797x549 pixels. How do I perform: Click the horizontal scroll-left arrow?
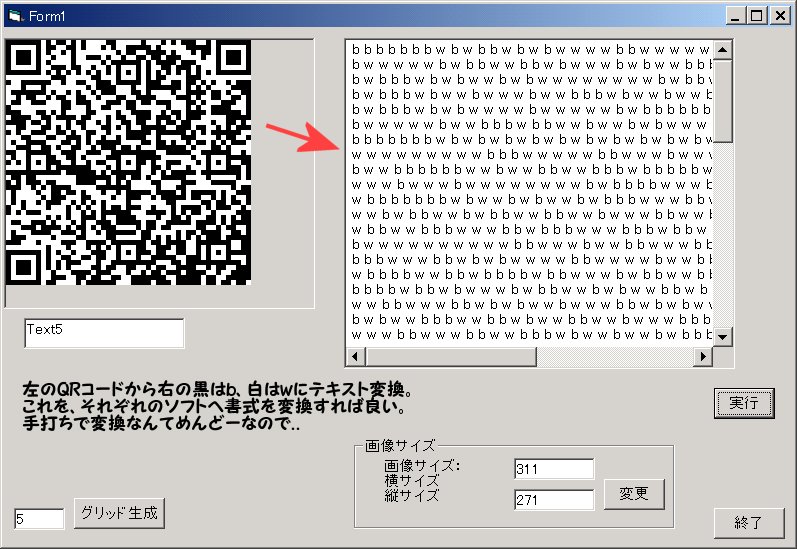[x=355, y=356]
